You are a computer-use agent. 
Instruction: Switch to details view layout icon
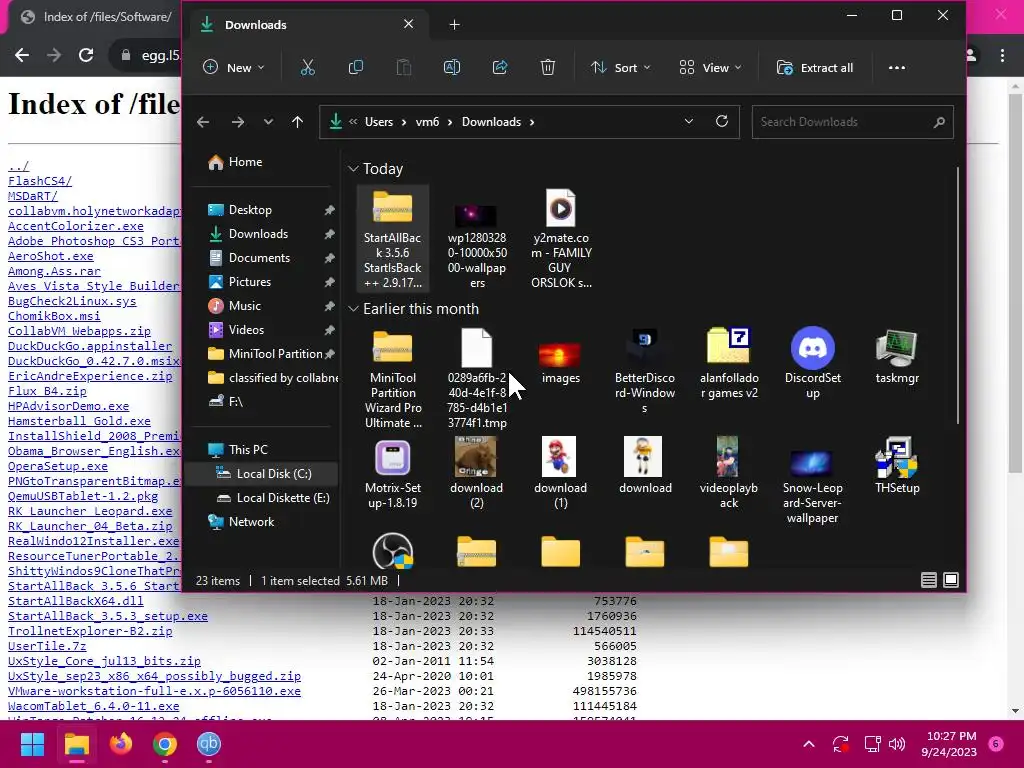(929, 580)
